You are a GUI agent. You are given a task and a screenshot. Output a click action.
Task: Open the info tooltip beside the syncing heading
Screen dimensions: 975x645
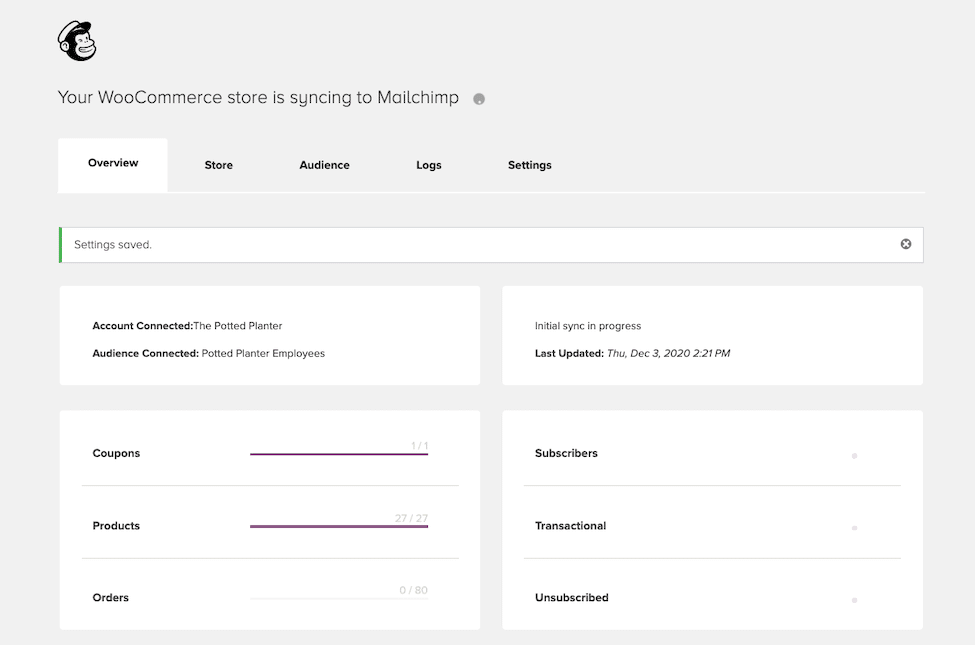pyautogui.click(x=479, y=99)
